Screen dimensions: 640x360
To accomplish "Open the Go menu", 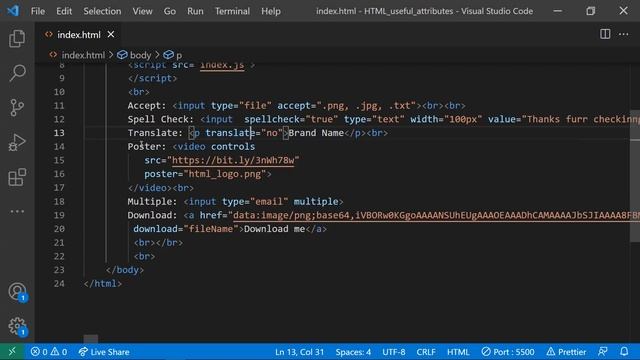I will coord(169,11).
